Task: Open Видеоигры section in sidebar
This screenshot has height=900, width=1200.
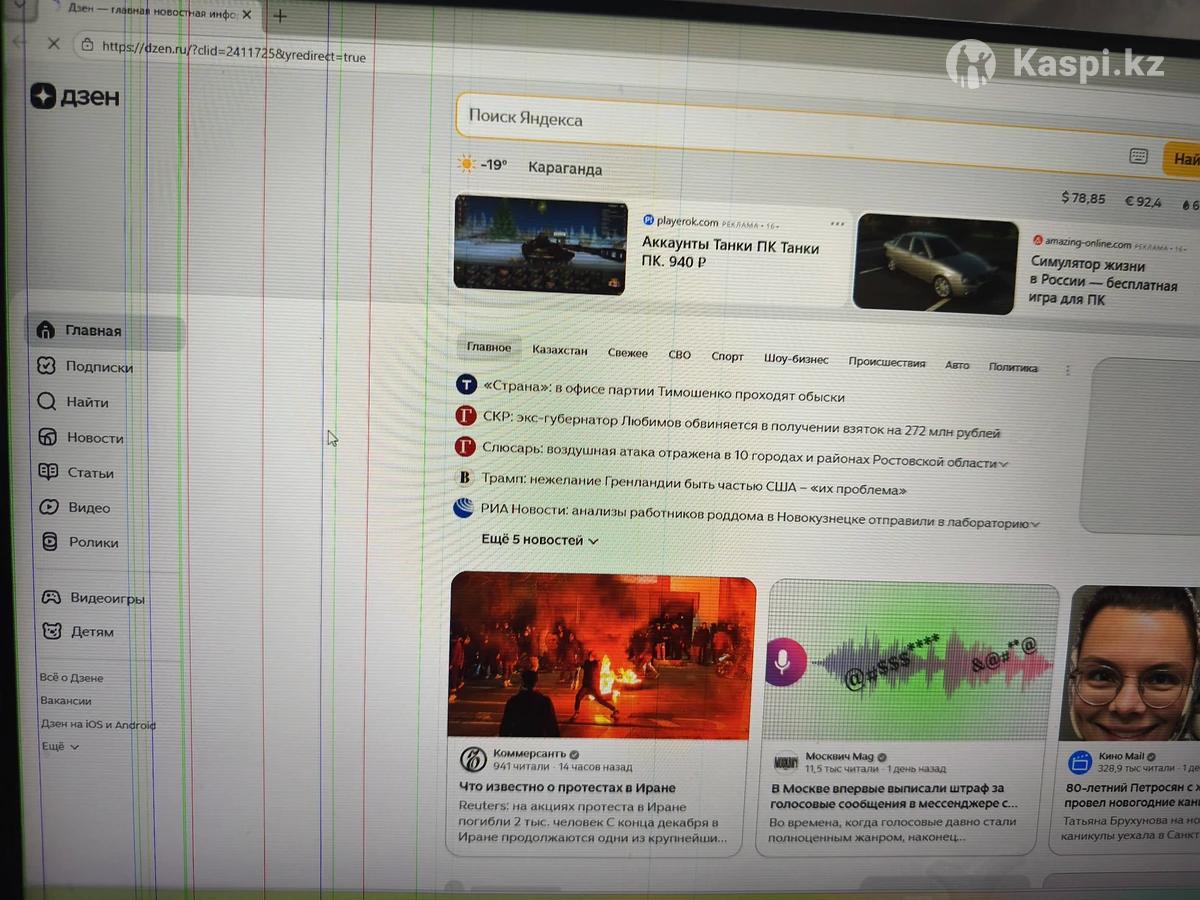Action: (106, 599)
